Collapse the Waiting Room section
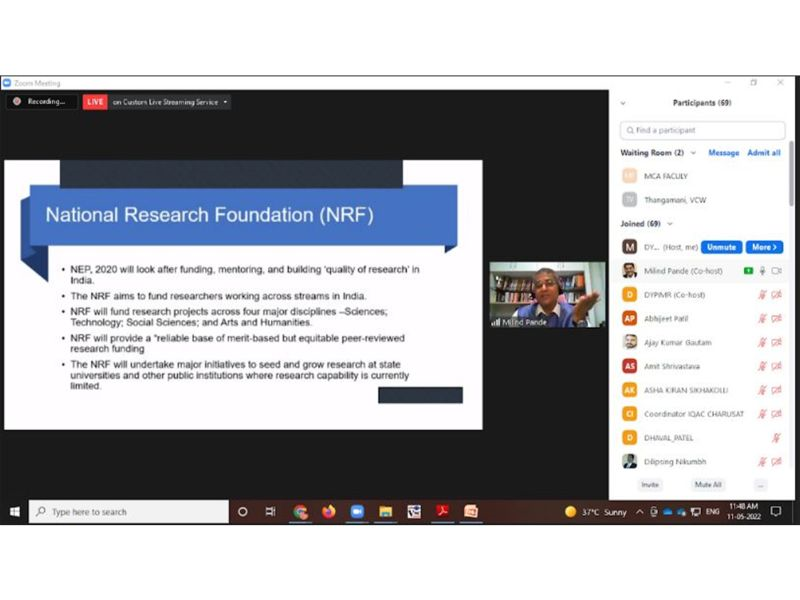The width and height of the screenshot is (800, 600). tap(693, 153)
